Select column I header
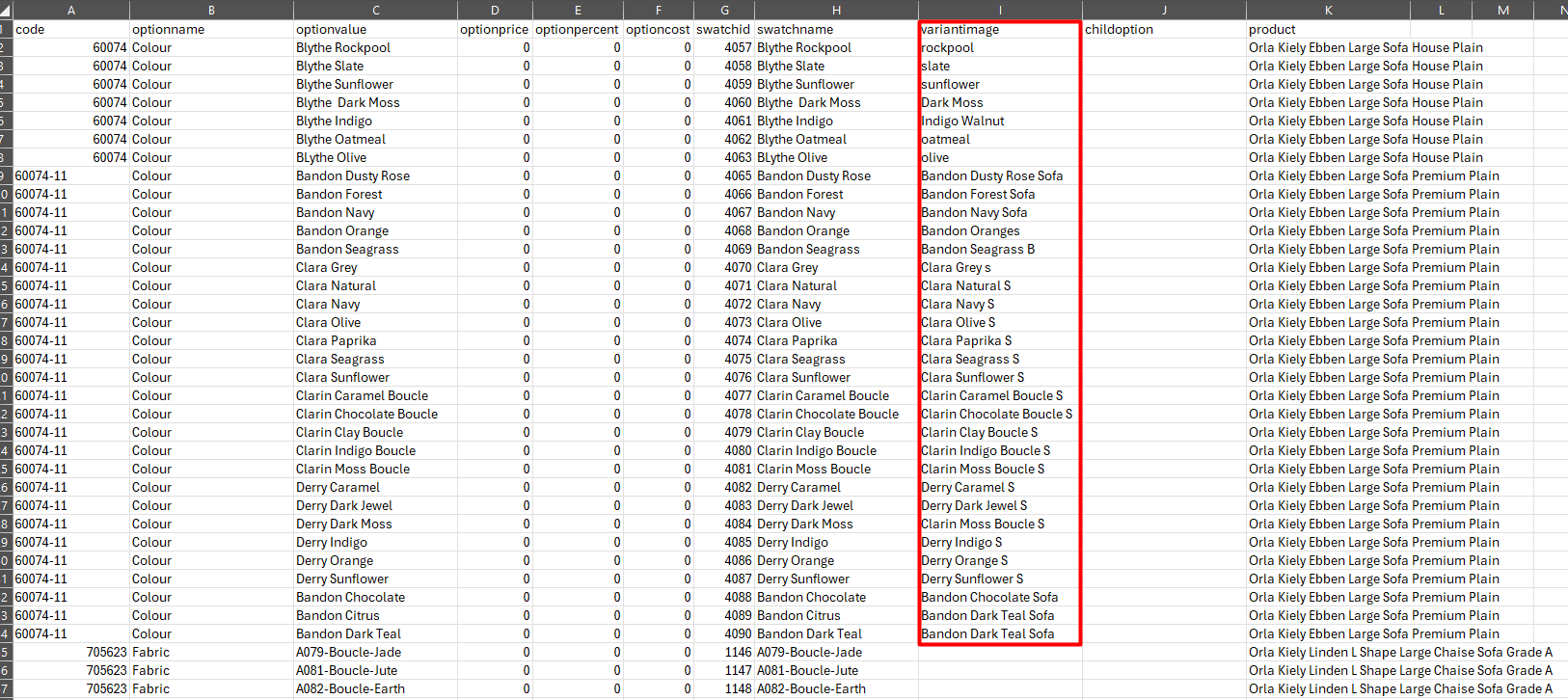This screenshot has width=1568, height=700. click(x=999, y=10)
